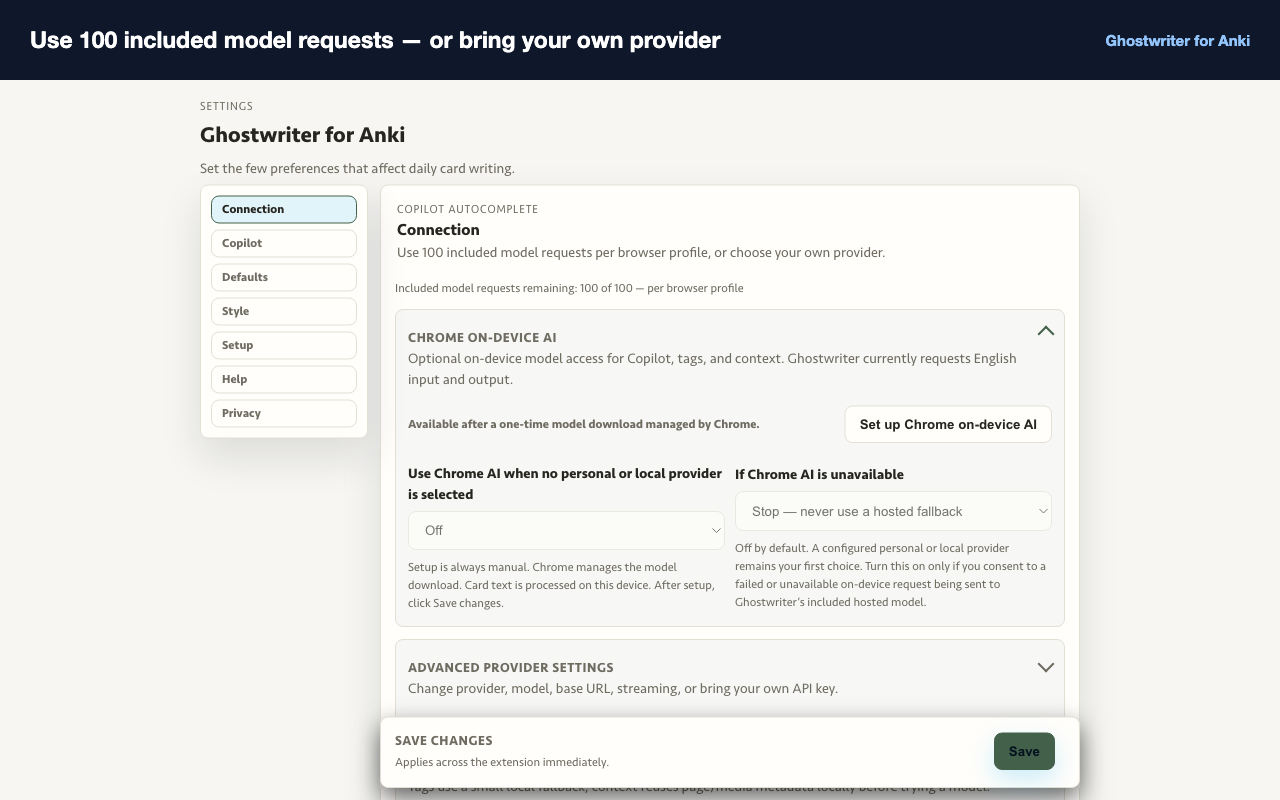Viewport: 1280px width, 800px height.
Task: Click the Ghostwriter for Anki header link
Action: click(1177, 41)
